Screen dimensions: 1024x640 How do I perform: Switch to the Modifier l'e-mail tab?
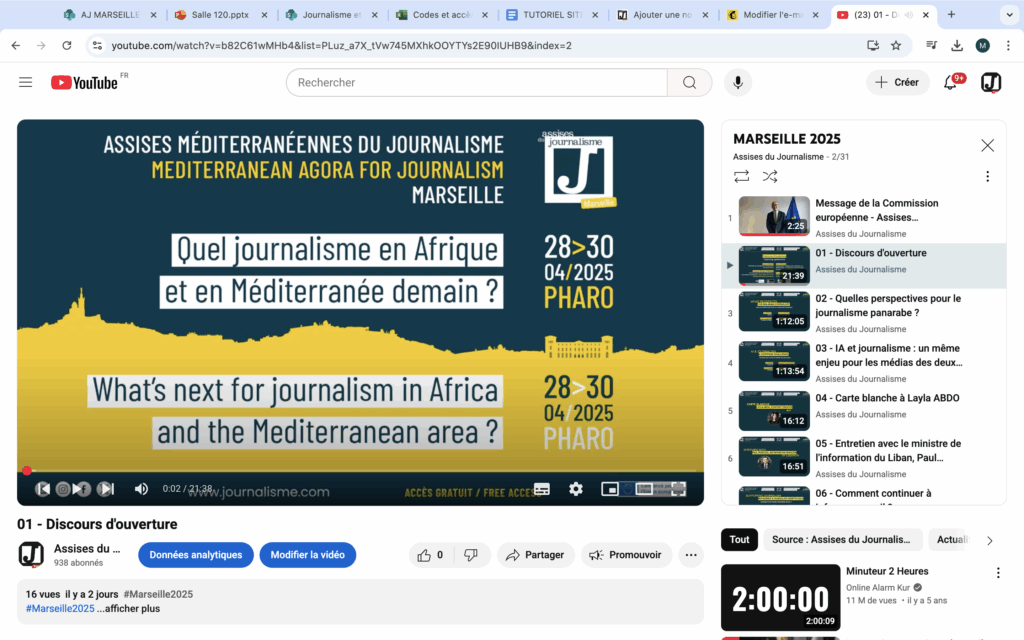click(x=772, y=14)
